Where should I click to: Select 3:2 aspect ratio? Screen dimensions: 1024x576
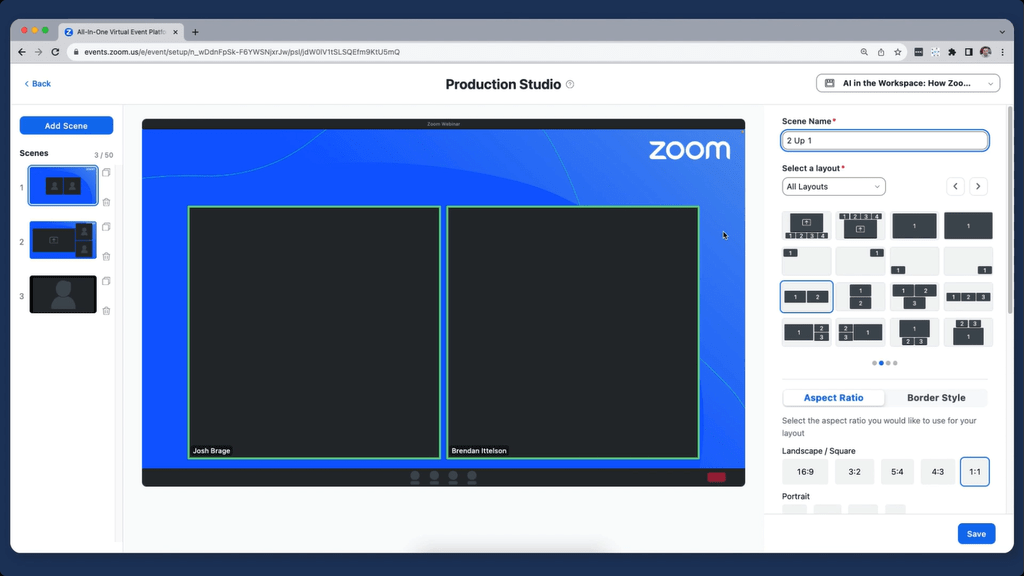[854, 472]
